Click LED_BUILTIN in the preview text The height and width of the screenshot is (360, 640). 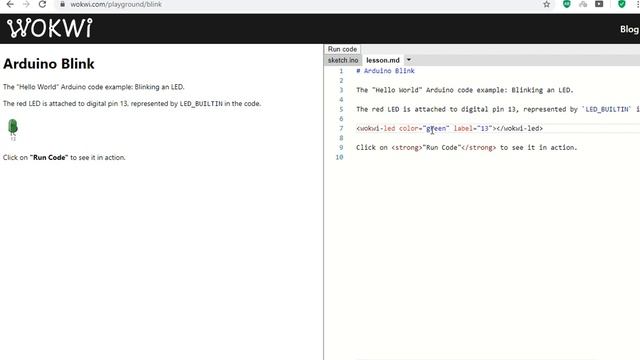pos(201,104)
